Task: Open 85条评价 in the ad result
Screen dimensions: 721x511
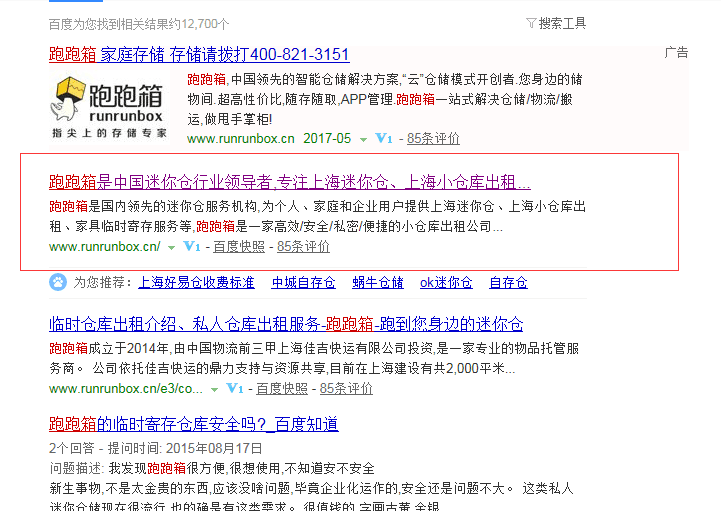Action: tap(433, 138)
